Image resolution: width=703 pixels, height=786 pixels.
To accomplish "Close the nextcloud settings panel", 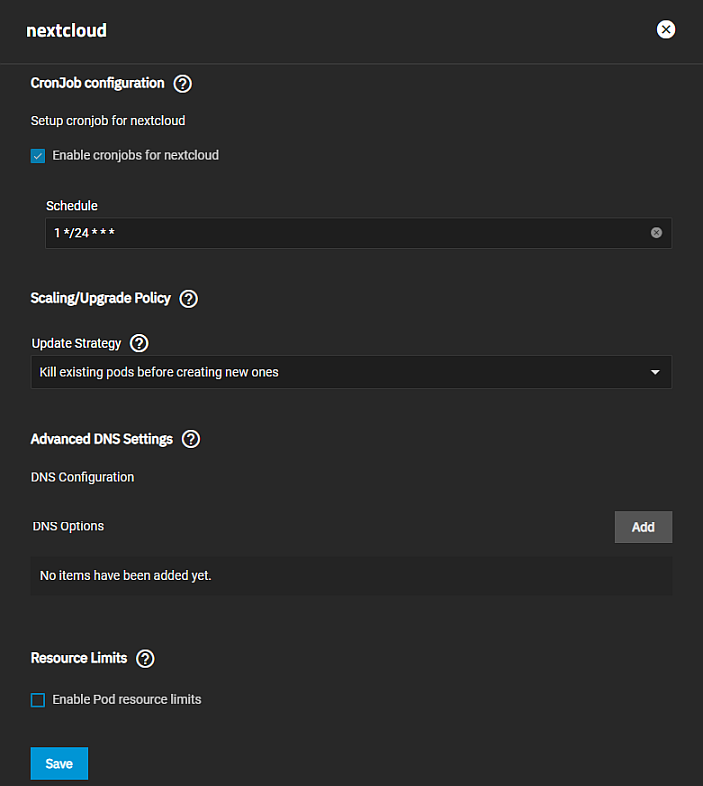I will (x=665, y=30).
